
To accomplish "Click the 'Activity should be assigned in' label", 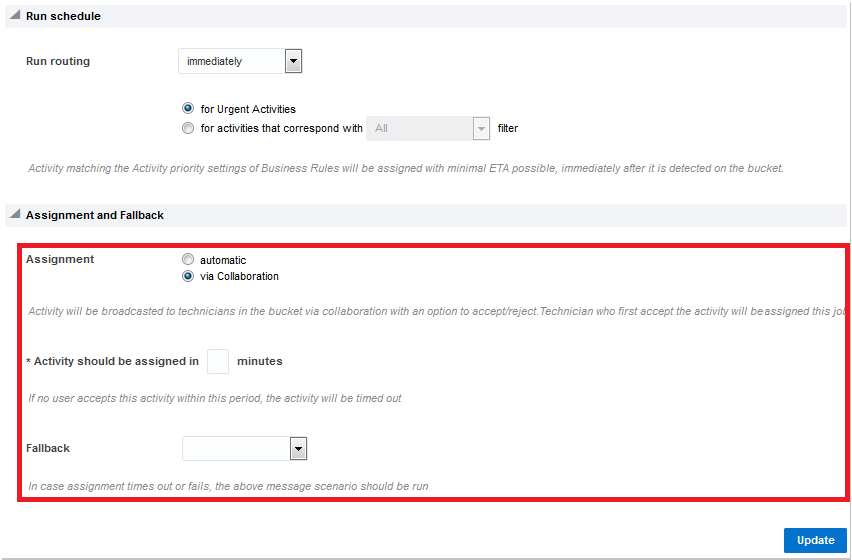I will (116, 361).
